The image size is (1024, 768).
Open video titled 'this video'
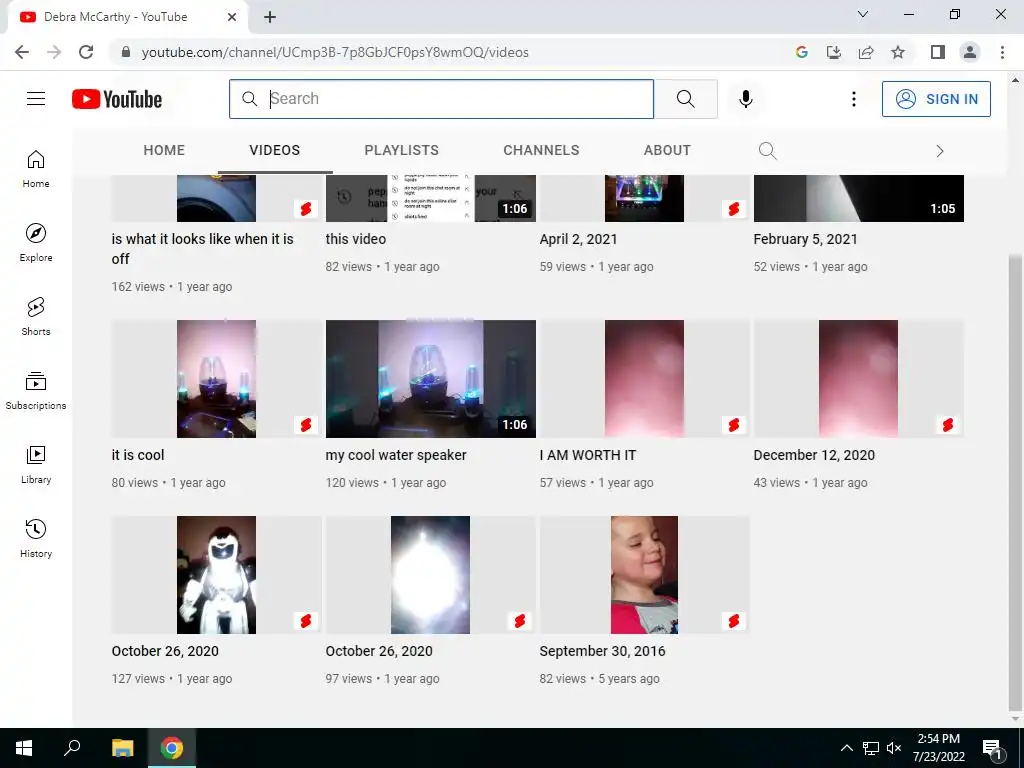(355, 239)
